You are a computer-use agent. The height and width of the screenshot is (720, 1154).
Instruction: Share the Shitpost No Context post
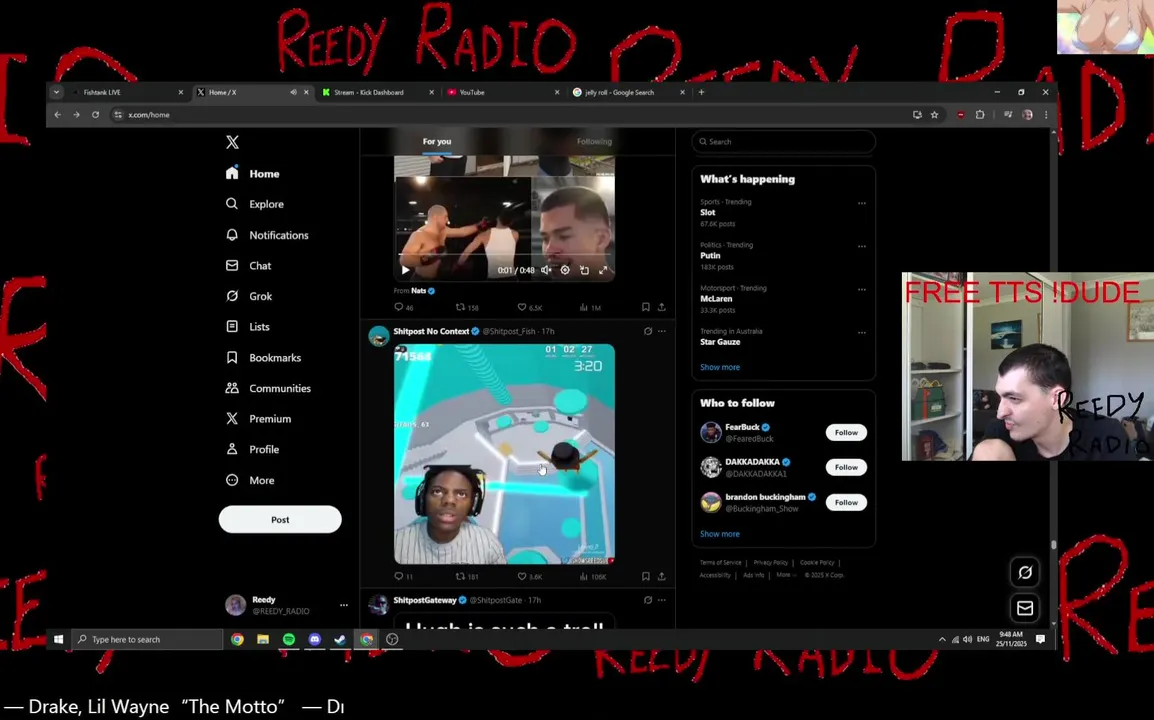tap(662, 576)
